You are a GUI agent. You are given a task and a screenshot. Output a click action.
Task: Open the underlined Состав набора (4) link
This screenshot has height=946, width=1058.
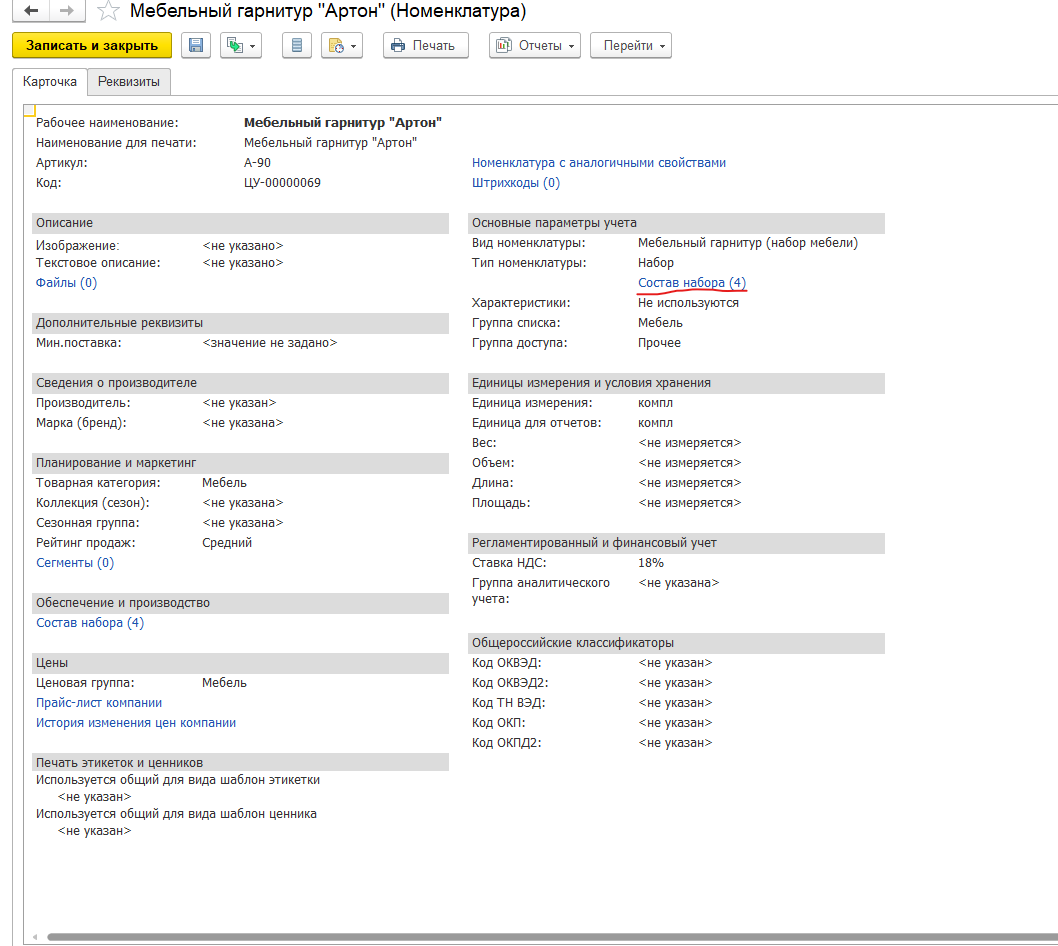(x=691, y=283)
